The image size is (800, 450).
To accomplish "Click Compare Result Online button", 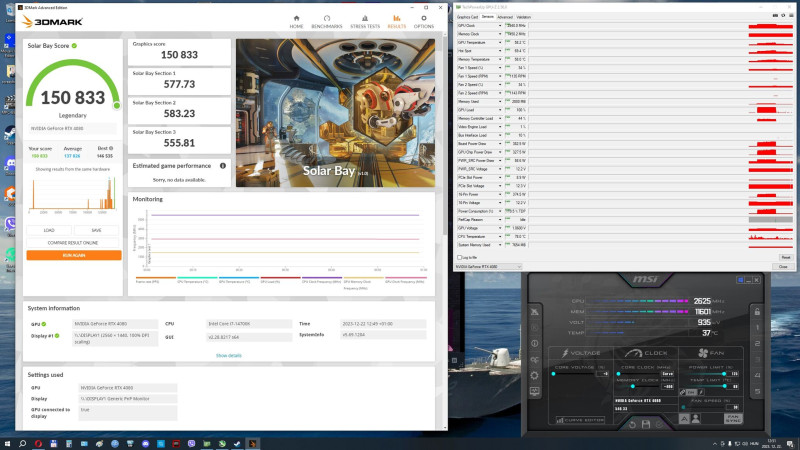I will click(x=72, y=243).
